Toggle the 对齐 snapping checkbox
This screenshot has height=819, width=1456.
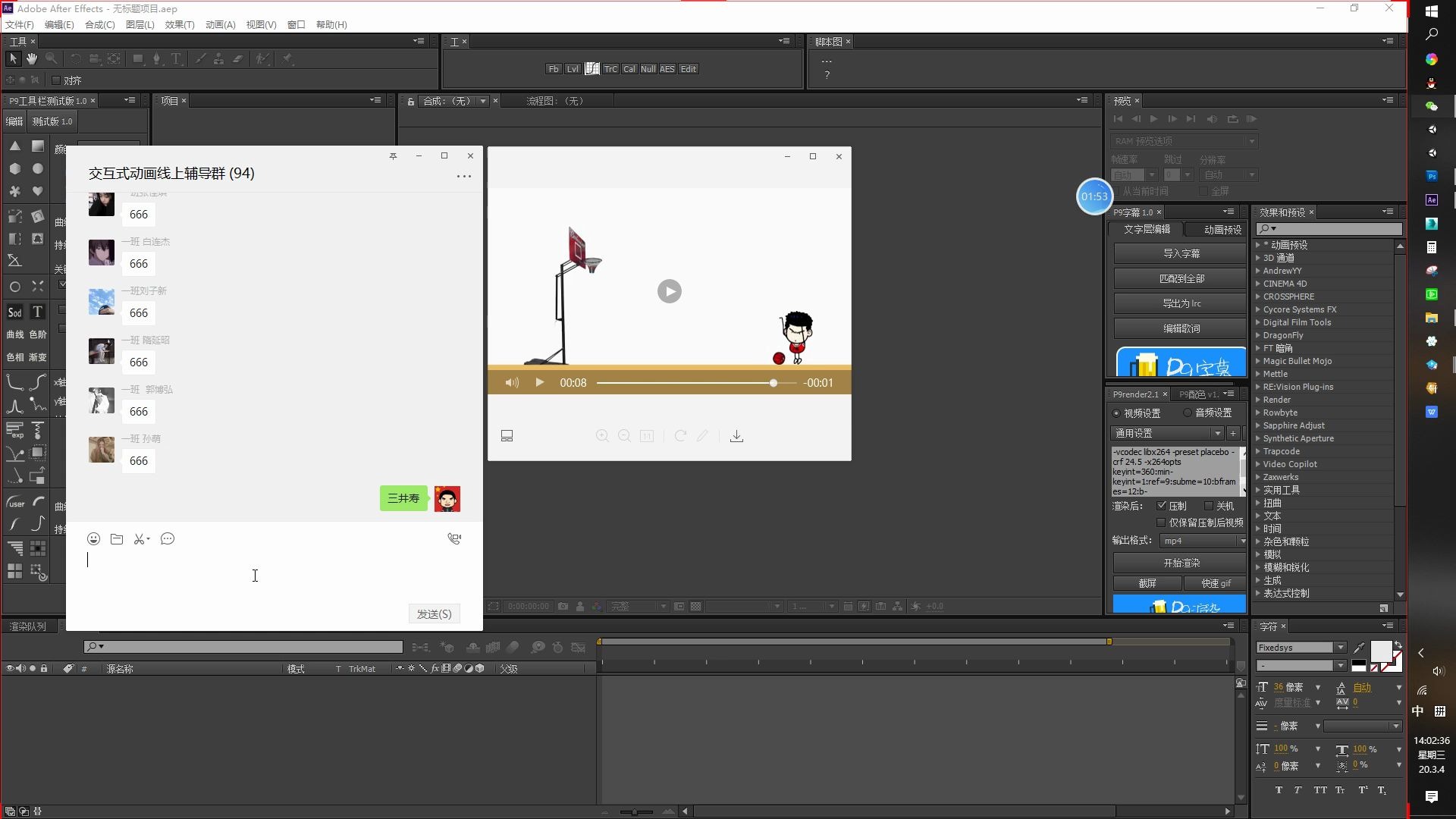(x=56, y=80)
